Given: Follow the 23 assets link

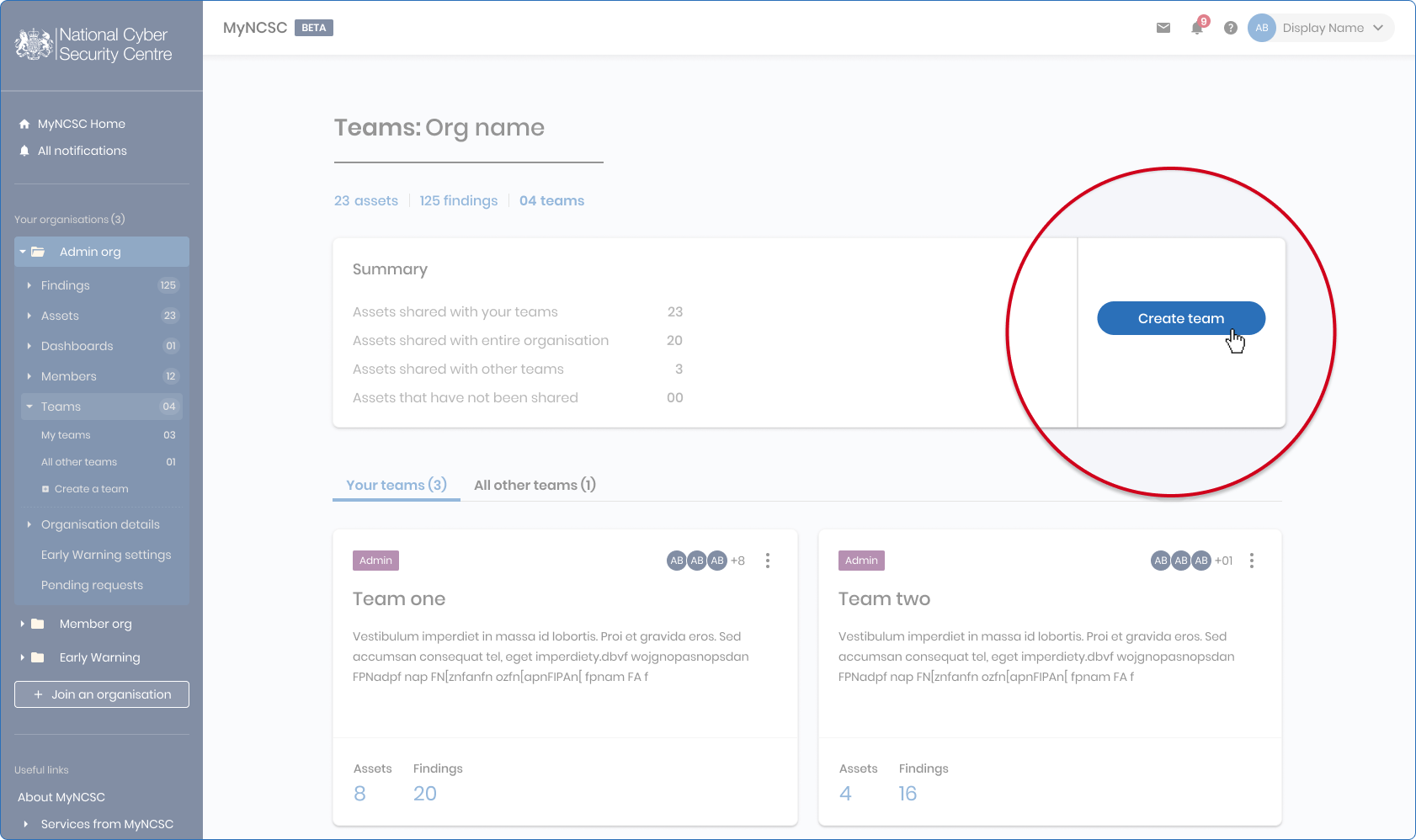Looking at the screenshot, I should 366,200.
